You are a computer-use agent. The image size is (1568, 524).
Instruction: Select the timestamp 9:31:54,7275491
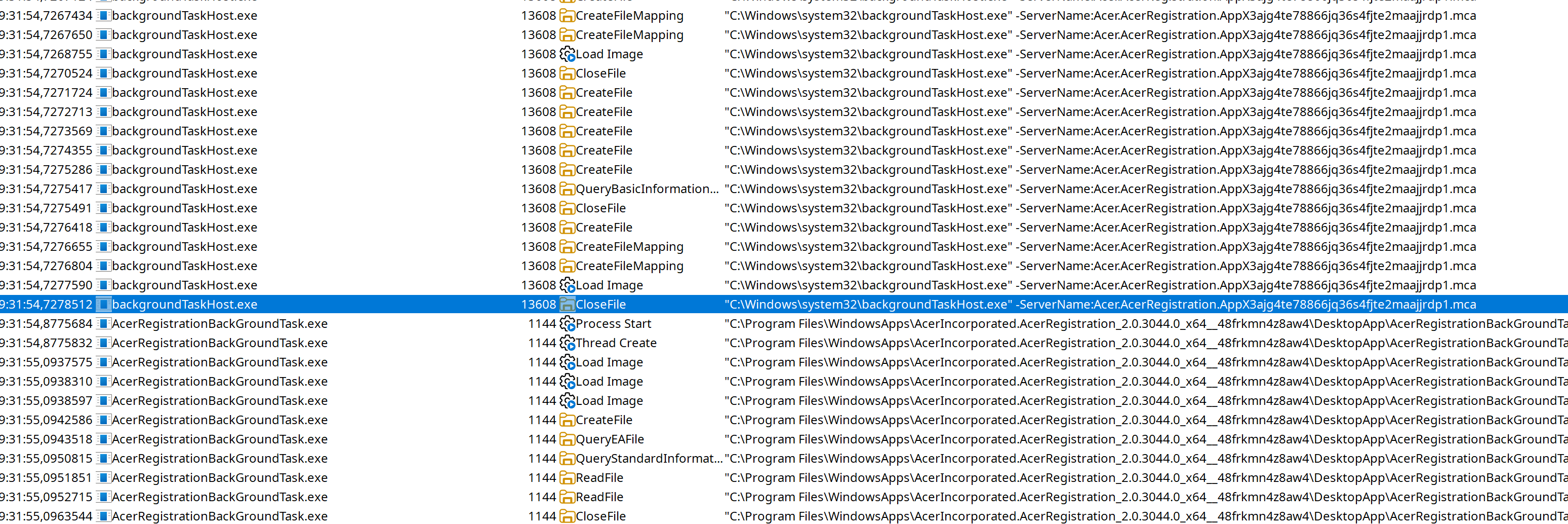tap(46, 208)
